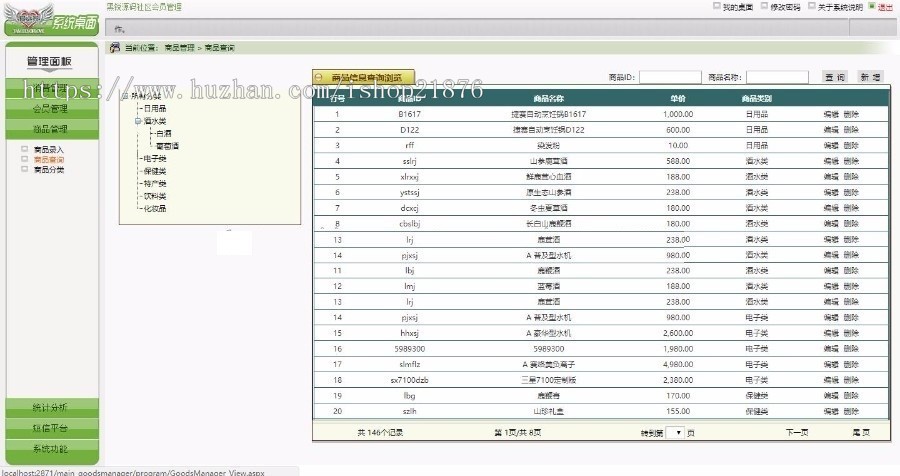Open the 关于系统说明 link

(840, 7)
